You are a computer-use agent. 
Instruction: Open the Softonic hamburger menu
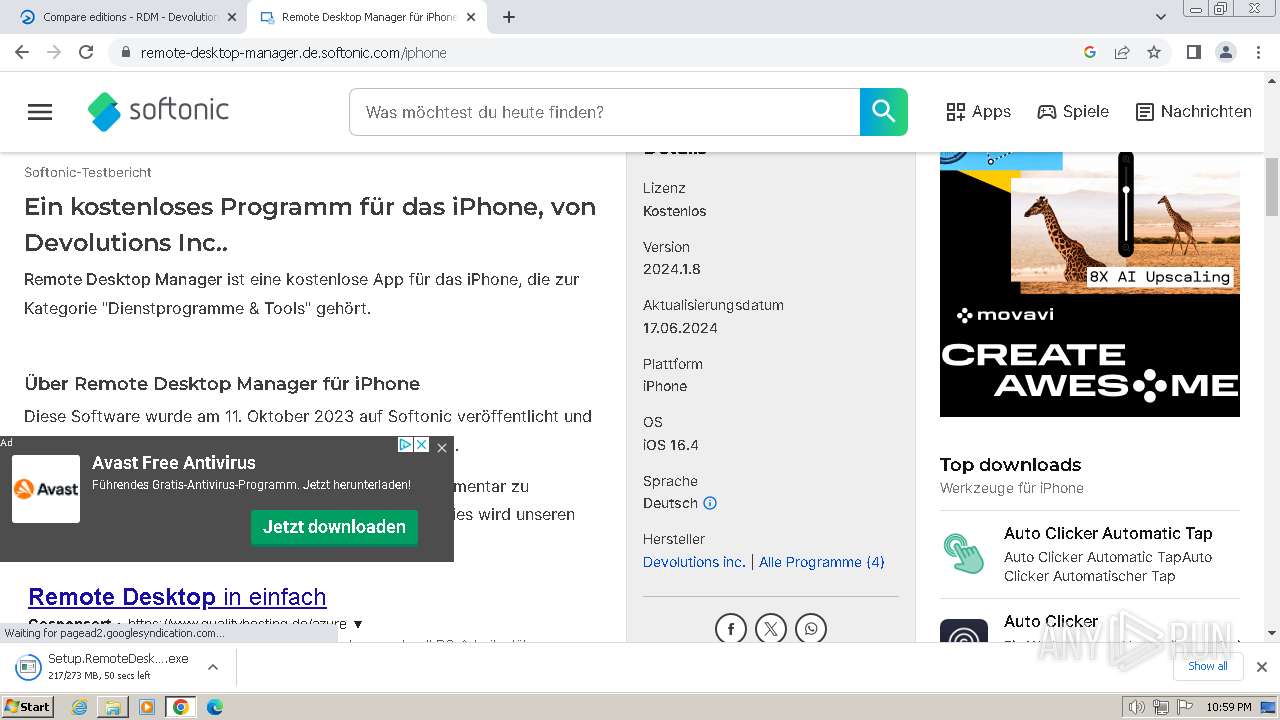point(40,112)
